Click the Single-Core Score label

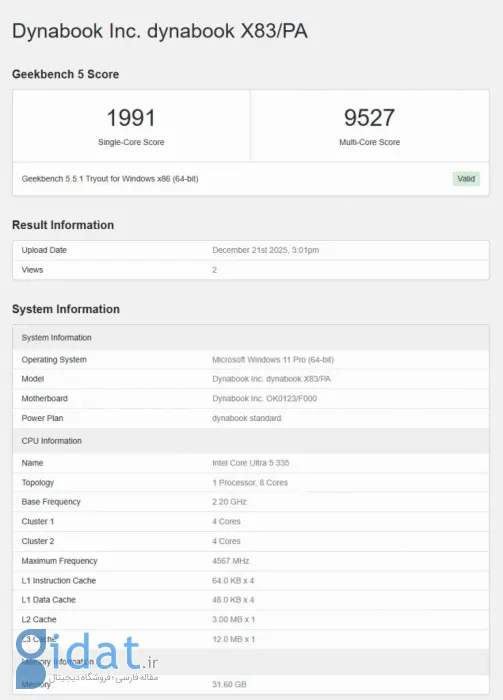click(x=131, y=142)
